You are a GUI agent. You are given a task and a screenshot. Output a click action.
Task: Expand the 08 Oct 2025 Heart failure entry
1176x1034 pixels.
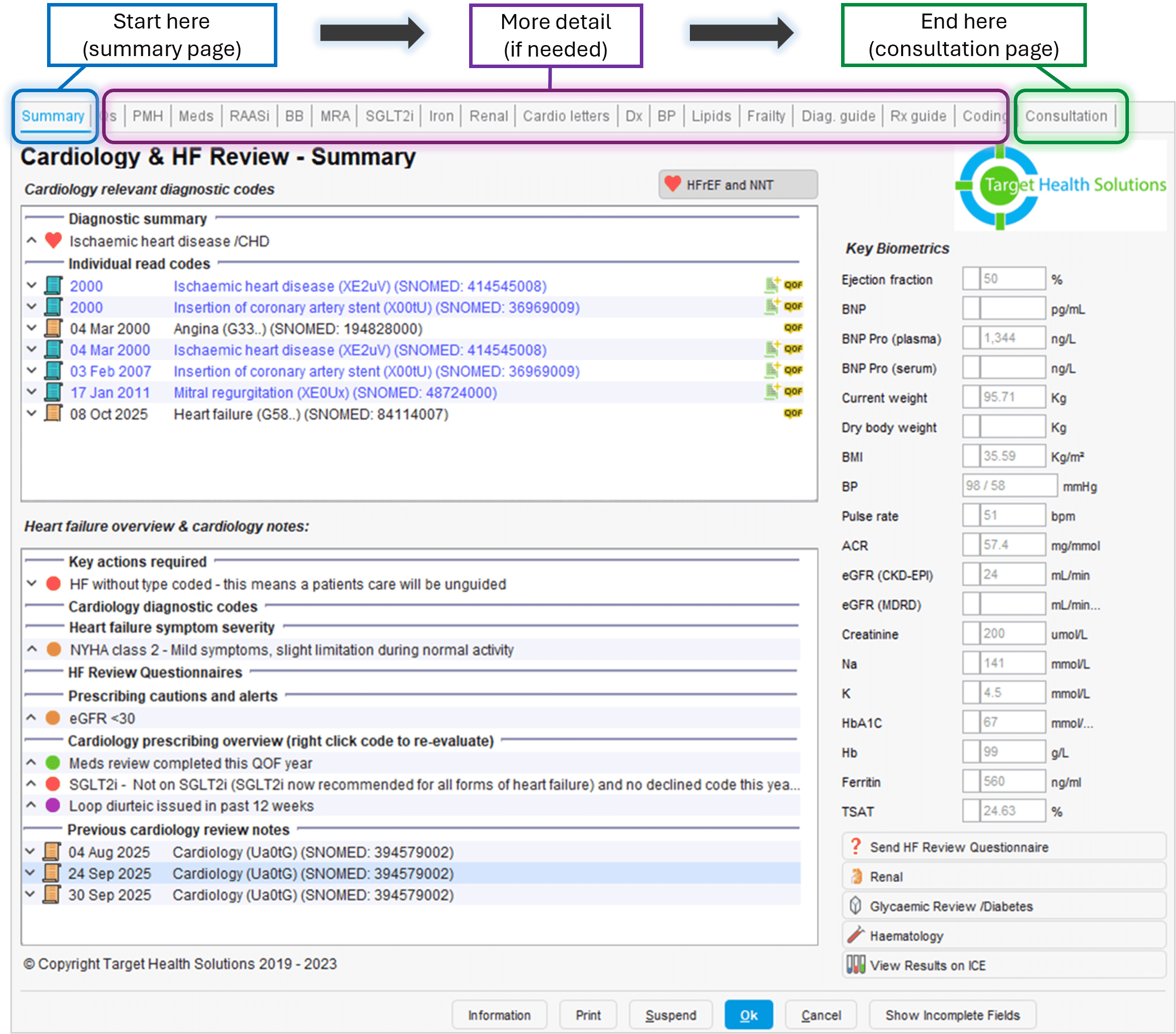pos(32,414)
